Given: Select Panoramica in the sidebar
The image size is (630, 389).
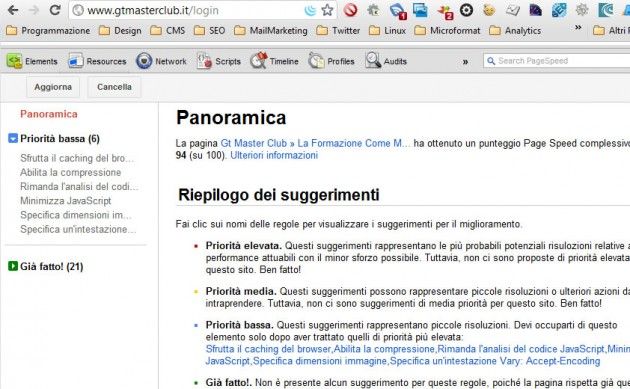Looking at the screenshot, I should 49,114.
